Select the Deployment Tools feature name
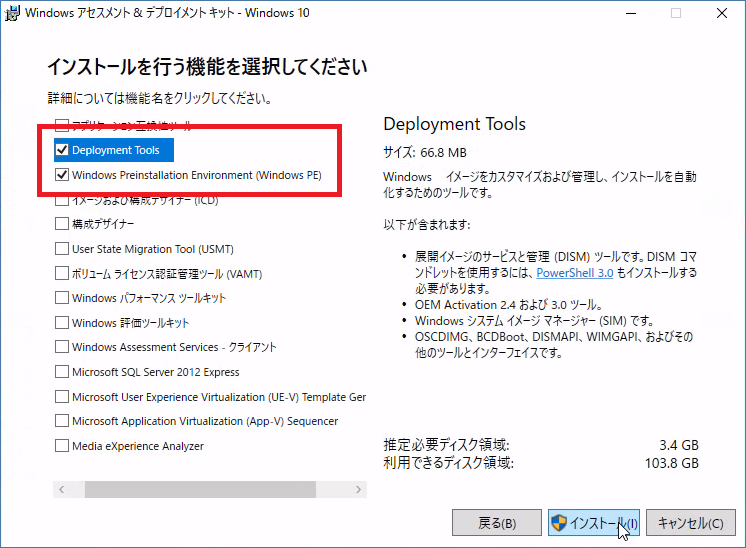 [116, 150]
